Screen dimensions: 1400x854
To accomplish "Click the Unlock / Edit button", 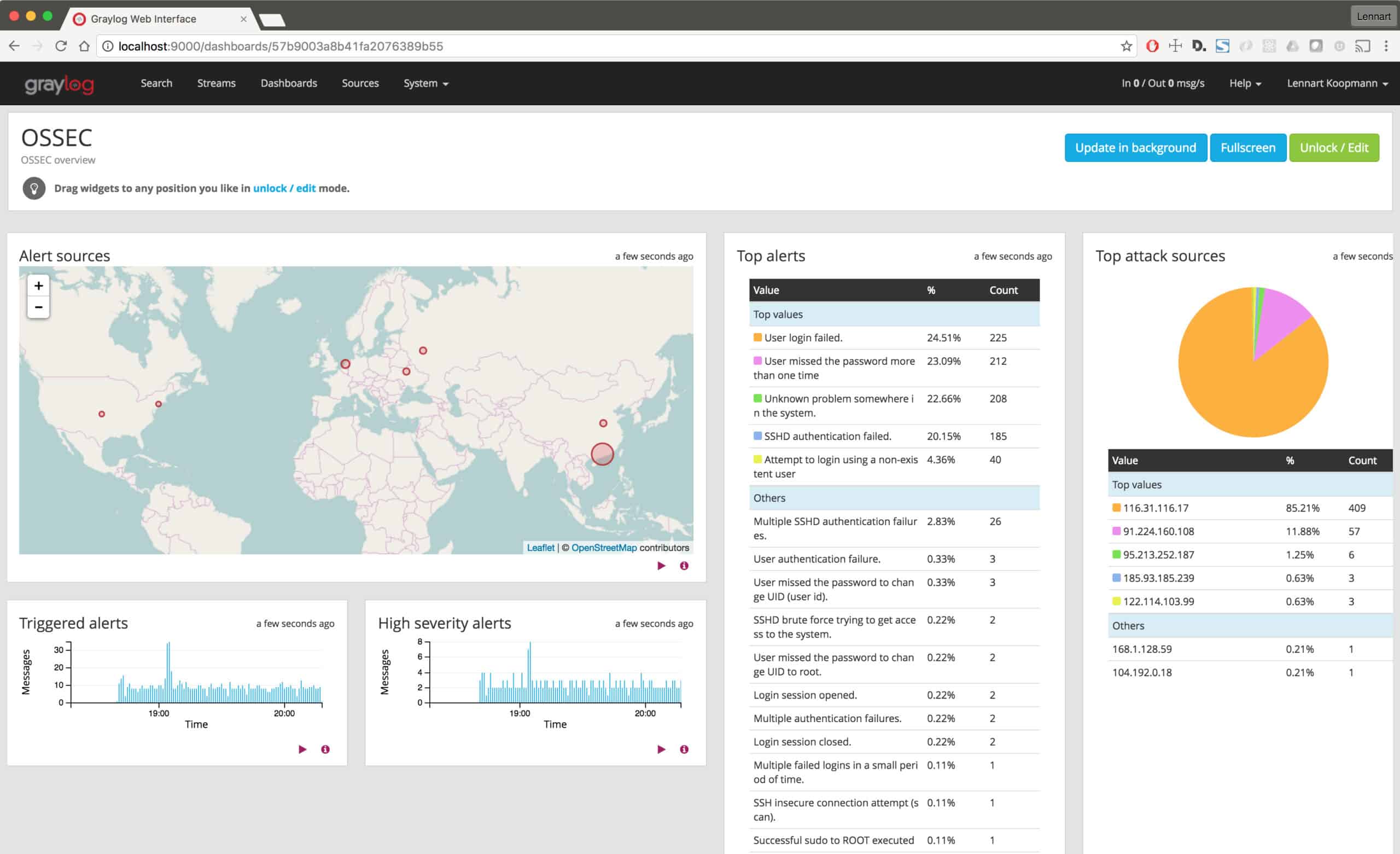I will click(1333, 148).
